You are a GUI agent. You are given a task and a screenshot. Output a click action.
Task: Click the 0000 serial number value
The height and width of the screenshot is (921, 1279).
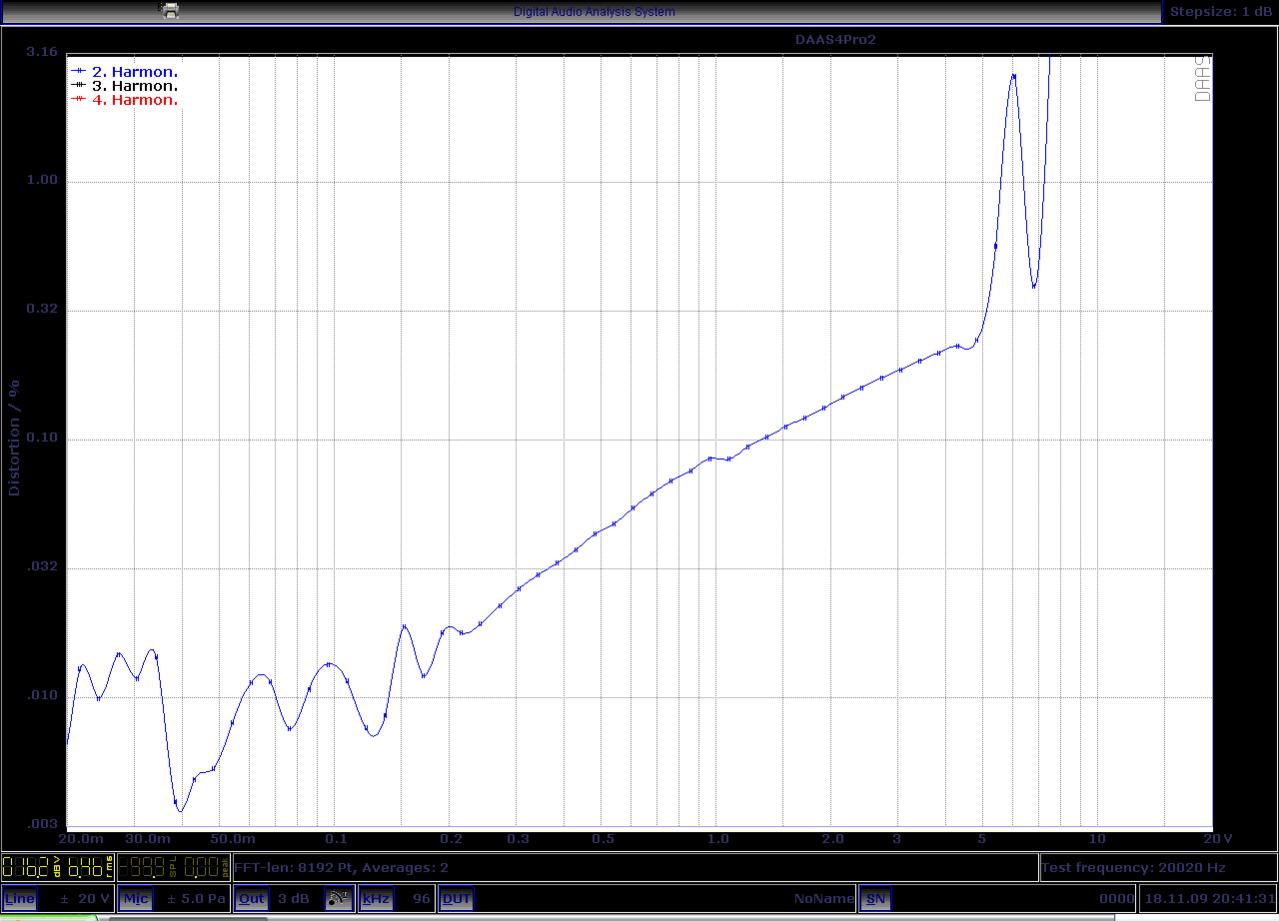pos(1116,899)
